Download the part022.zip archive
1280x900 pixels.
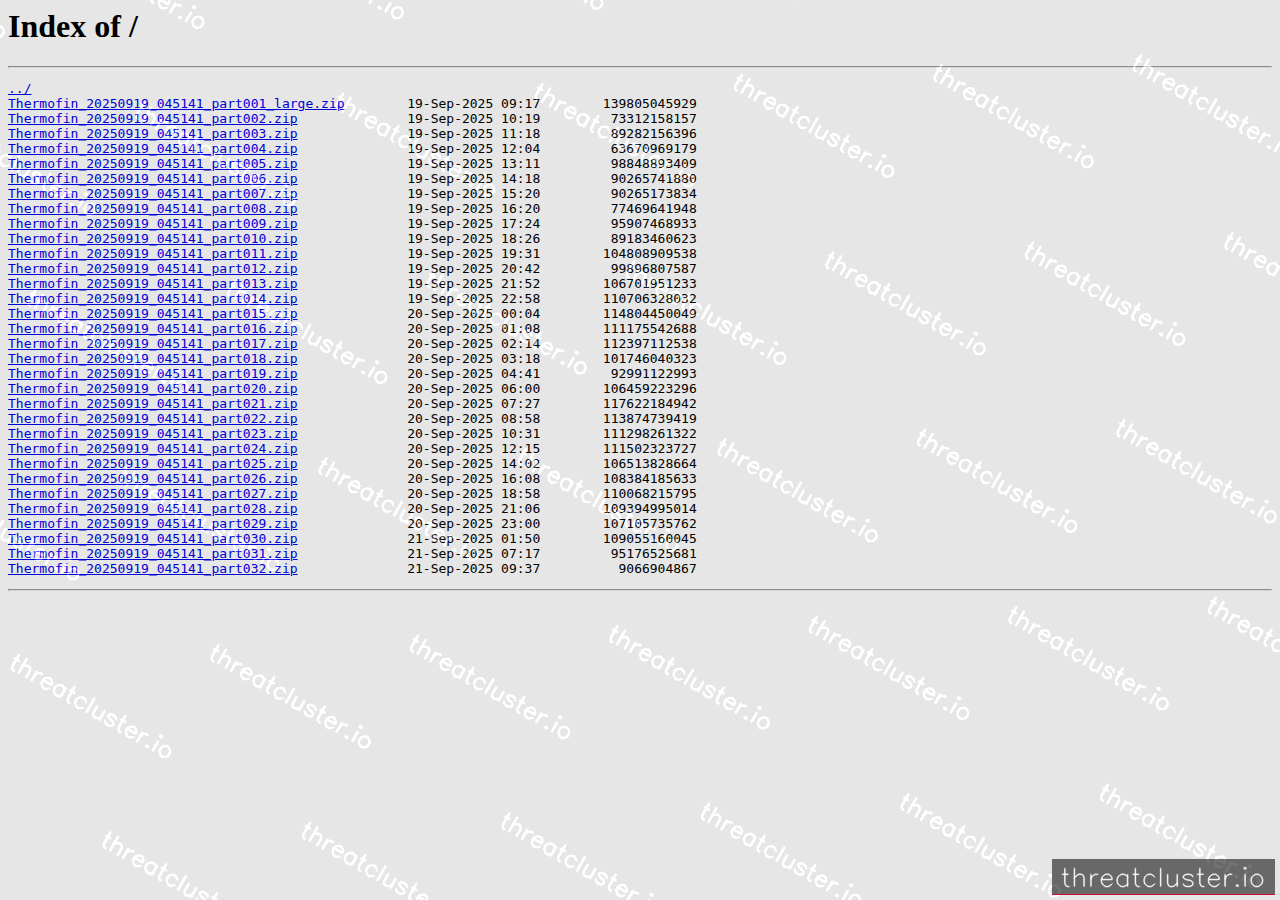[153, 419]
